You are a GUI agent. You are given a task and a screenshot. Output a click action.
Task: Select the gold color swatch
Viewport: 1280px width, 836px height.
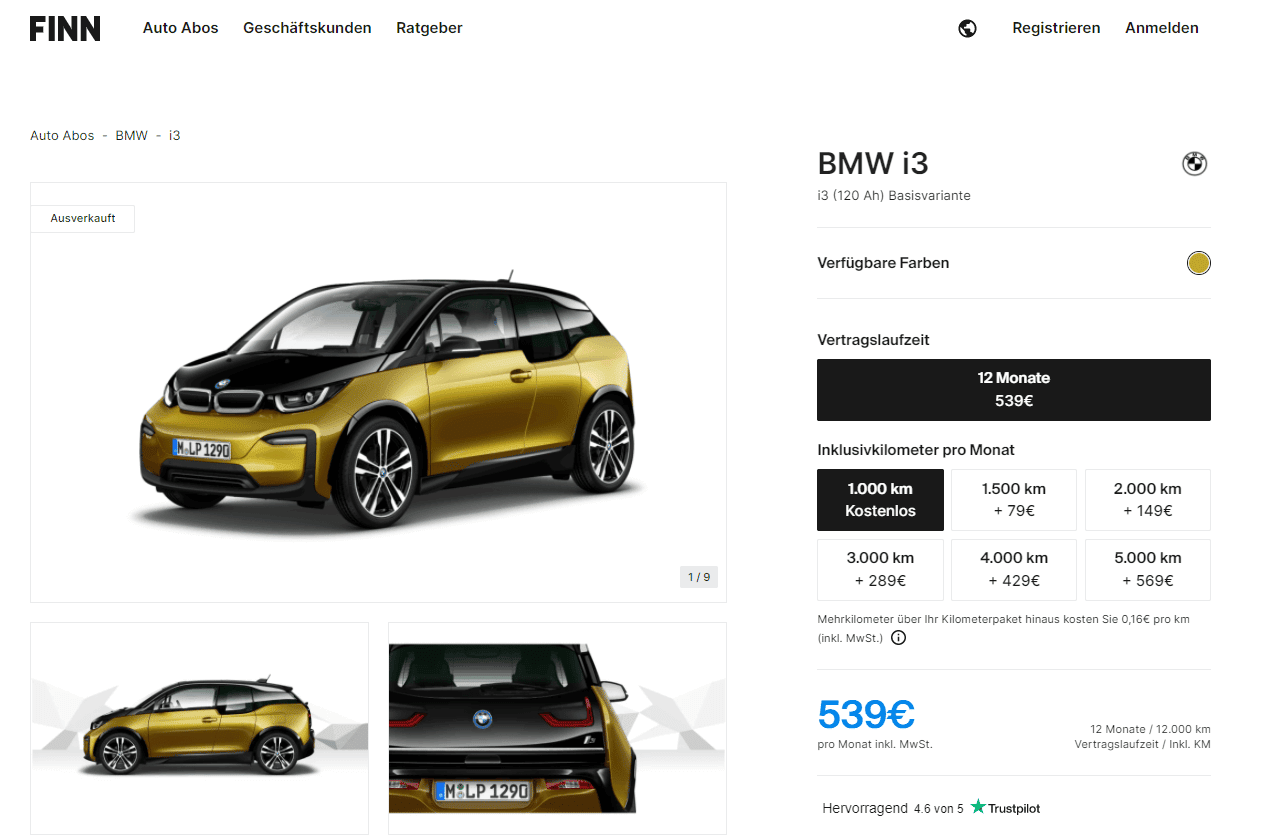pos(1198,263)
